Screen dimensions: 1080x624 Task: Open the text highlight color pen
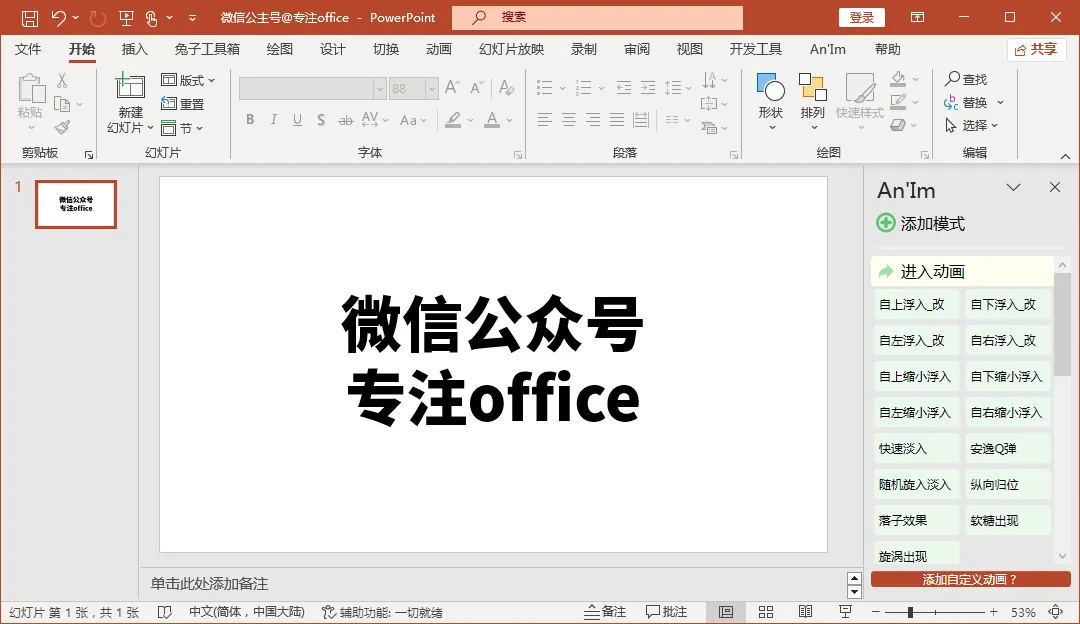(453, 120)
